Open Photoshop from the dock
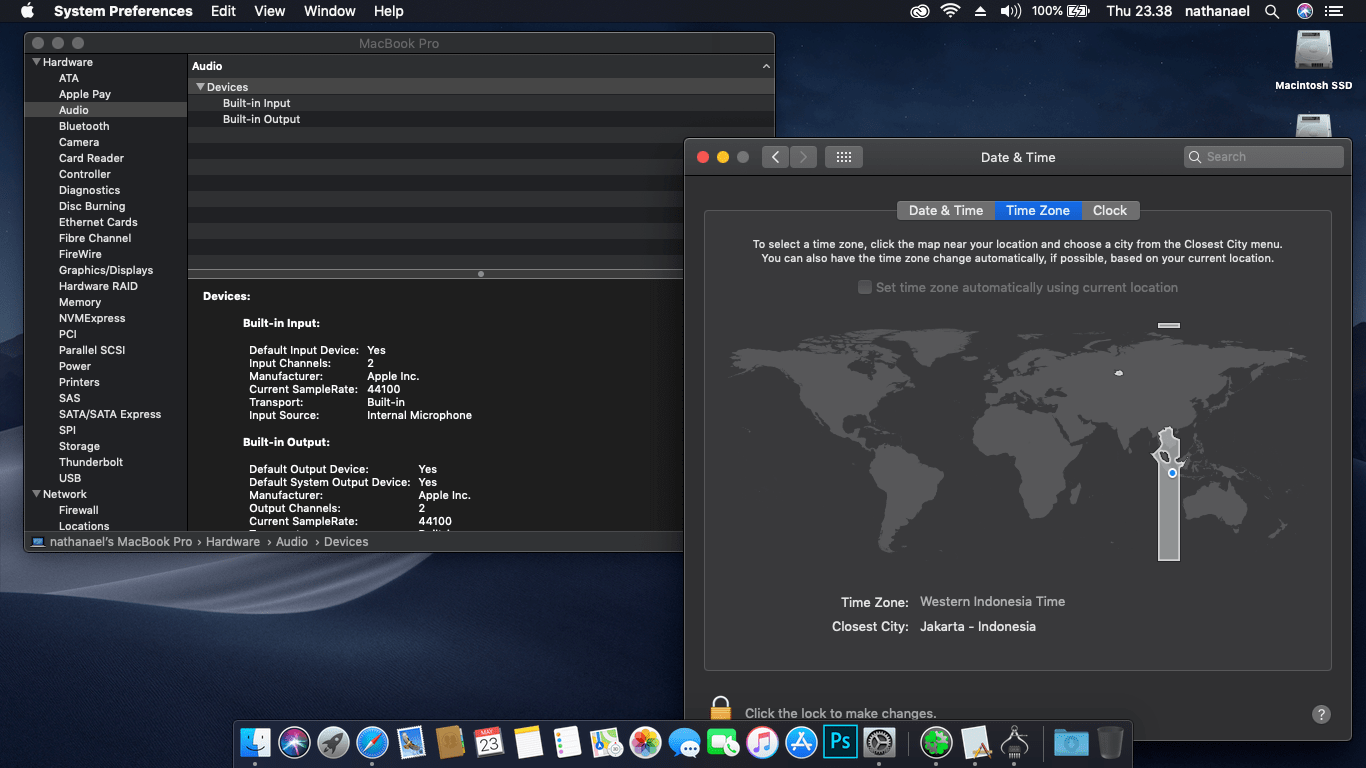The image size is (1366, 768). pos(840,742)
